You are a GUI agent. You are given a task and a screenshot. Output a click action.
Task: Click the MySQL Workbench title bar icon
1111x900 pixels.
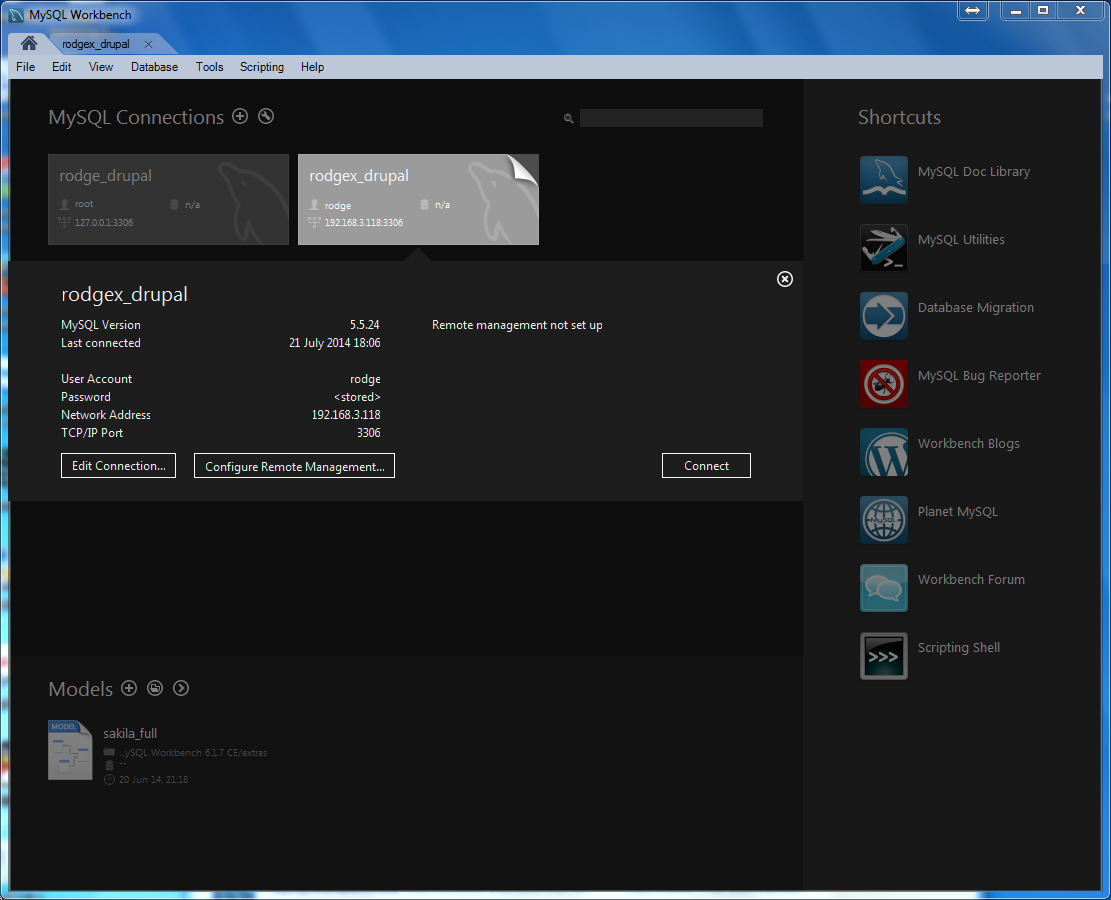click(x=16, y=15)
